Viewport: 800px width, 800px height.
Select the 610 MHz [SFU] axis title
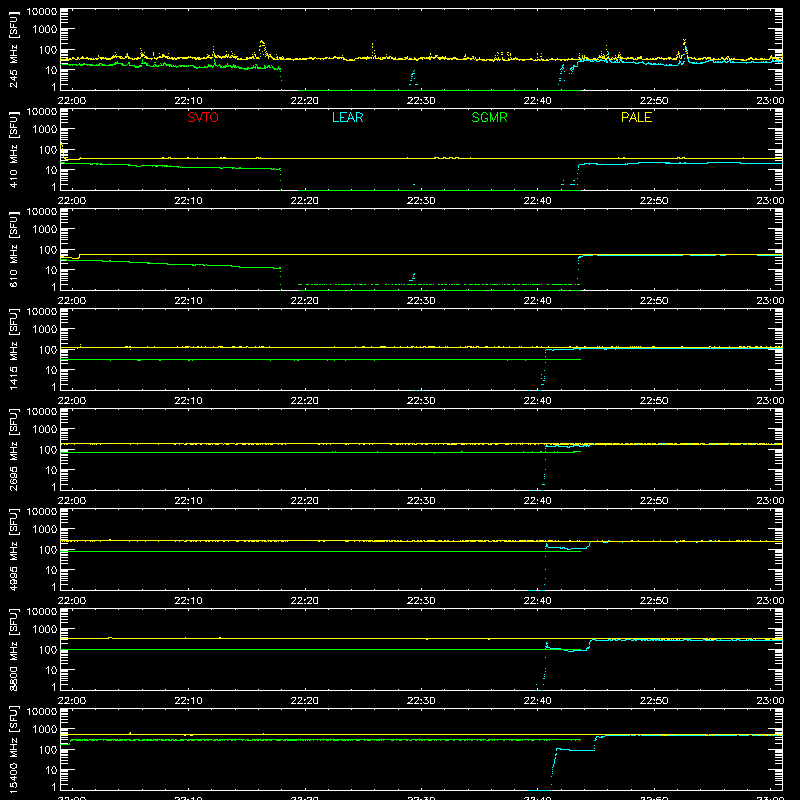pos(13,250)
